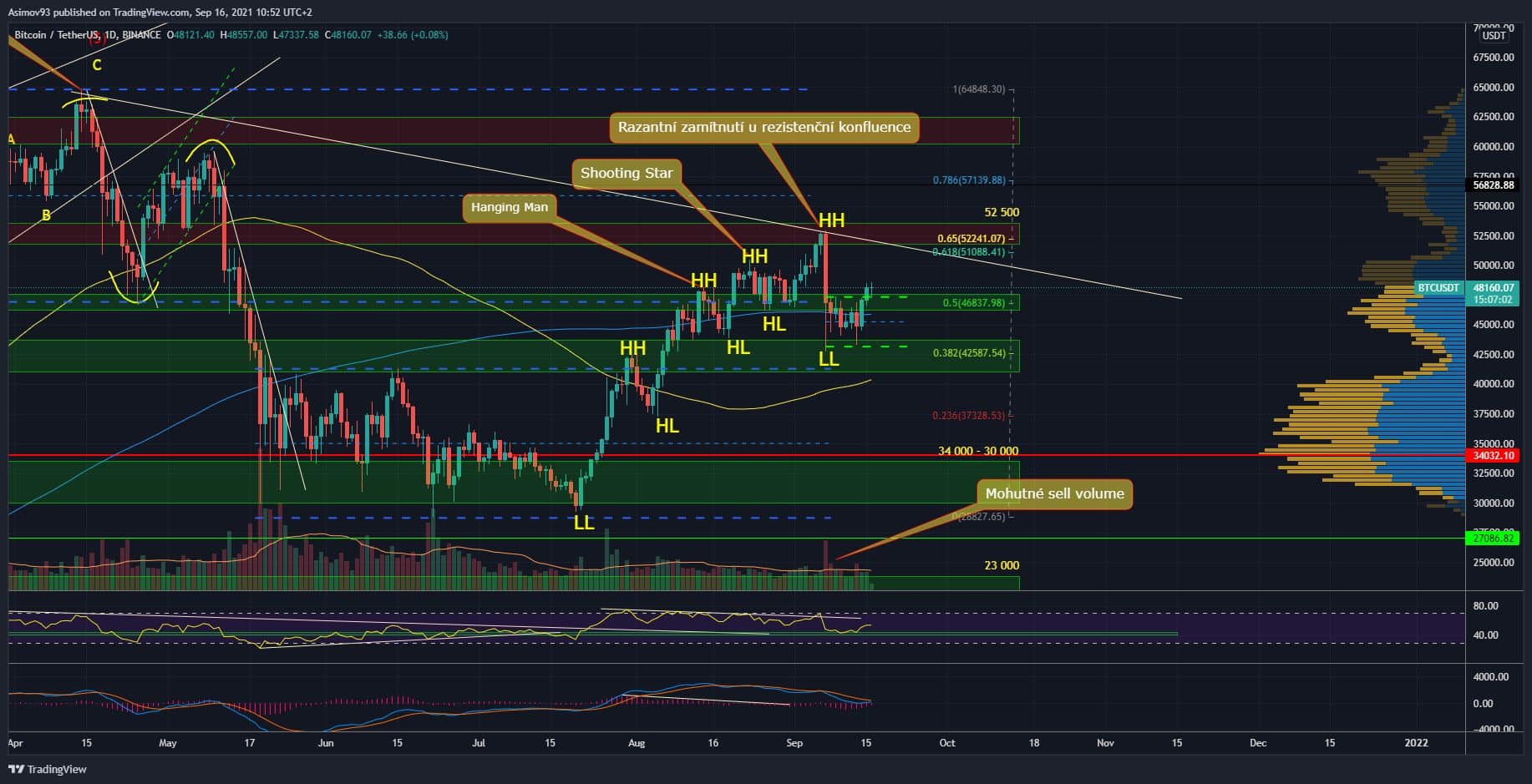Select the yellow wave label C
The width and height of the screenshot is (1532, 784).
pyautogui.click(x=97, y=65)
